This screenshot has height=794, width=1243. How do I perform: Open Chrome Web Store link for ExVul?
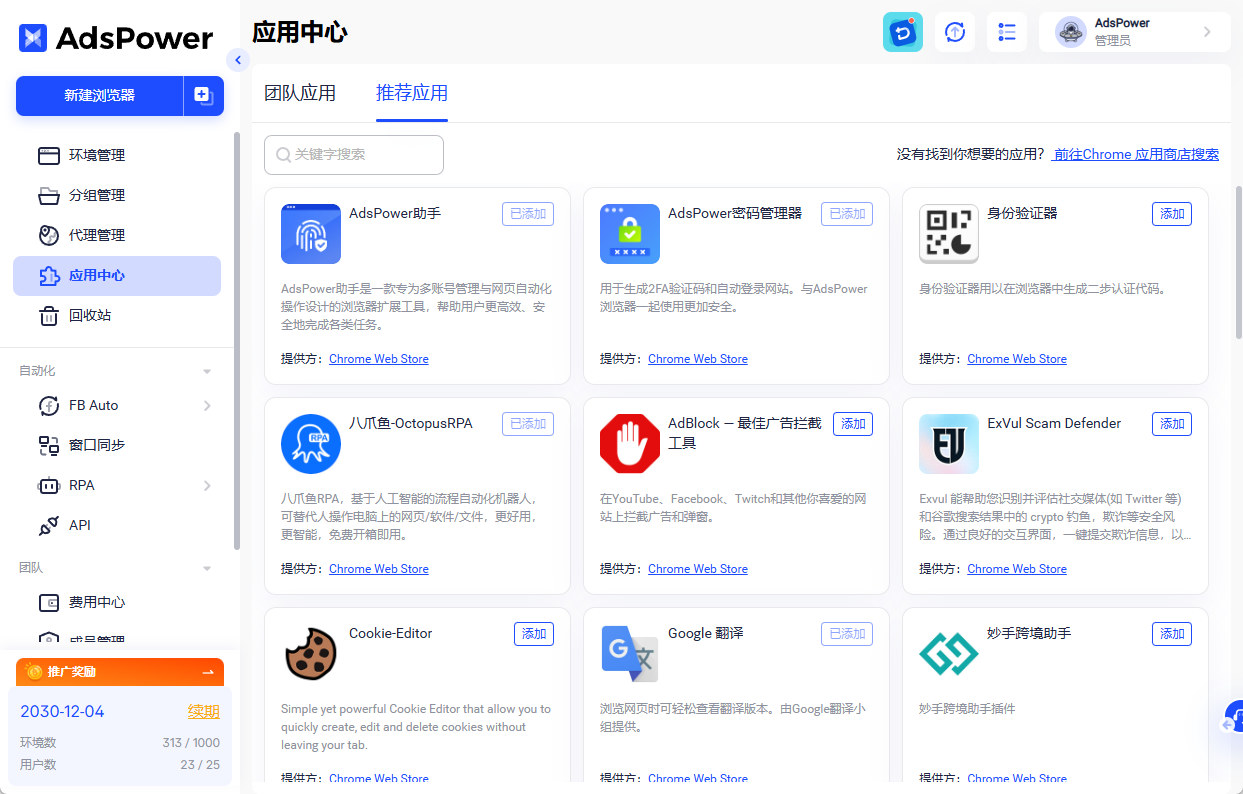tap(1017, 569)
